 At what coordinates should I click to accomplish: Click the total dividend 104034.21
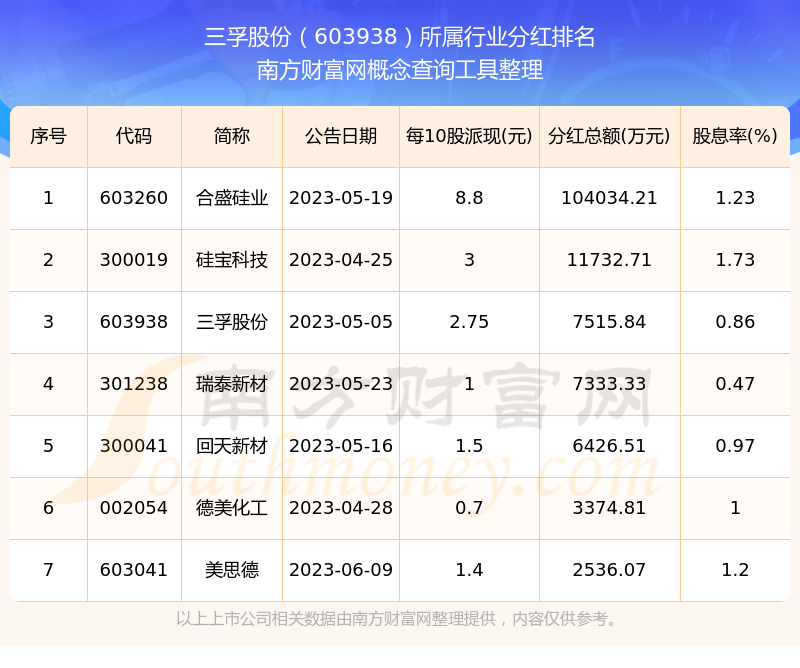click(x=609, y=198)
